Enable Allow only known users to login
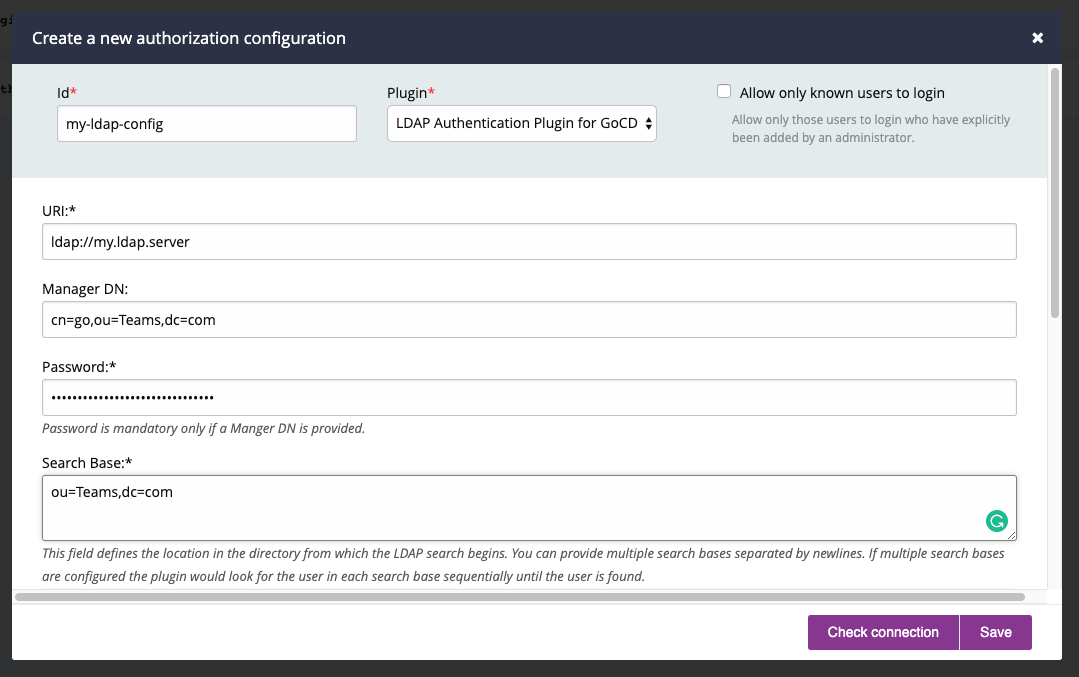Image resolution: width=1079 pixels, height=677 pixels. click(724, 92)
